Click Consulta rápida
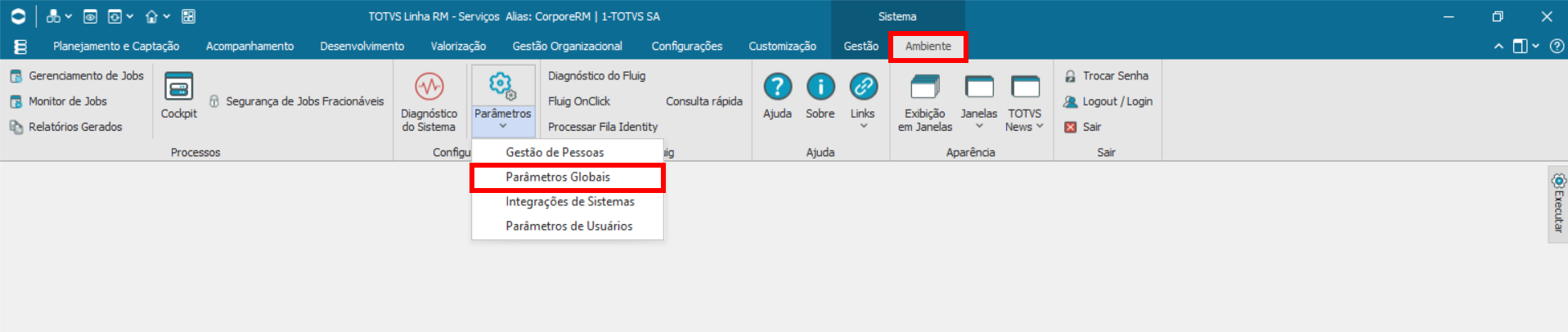 tap(703, 101)
